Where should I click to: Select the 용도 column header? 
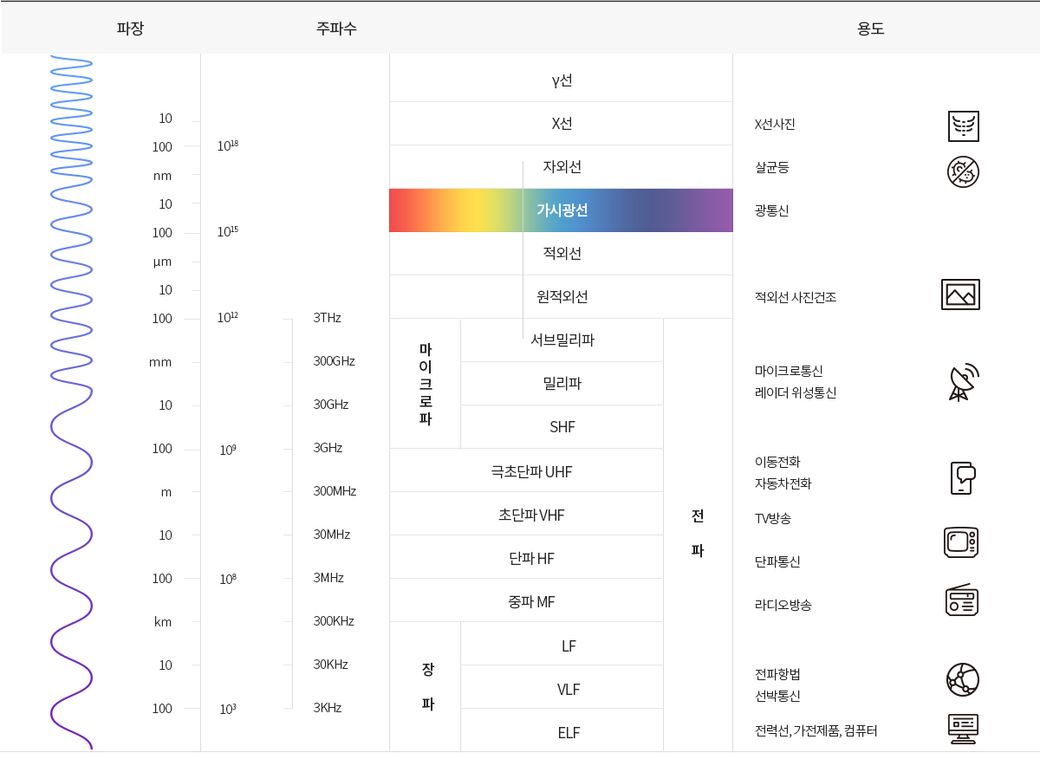(x=870, y=28)
